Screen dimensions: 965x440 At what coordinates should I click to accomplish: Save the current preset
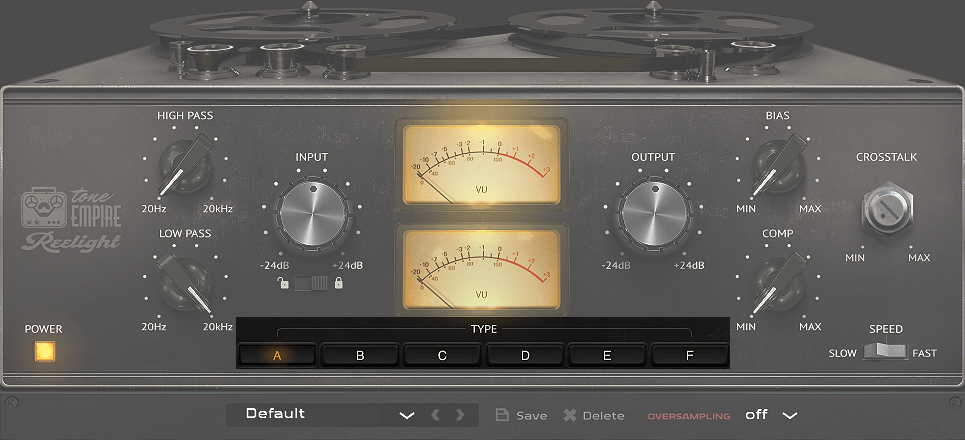click(521, 415)
